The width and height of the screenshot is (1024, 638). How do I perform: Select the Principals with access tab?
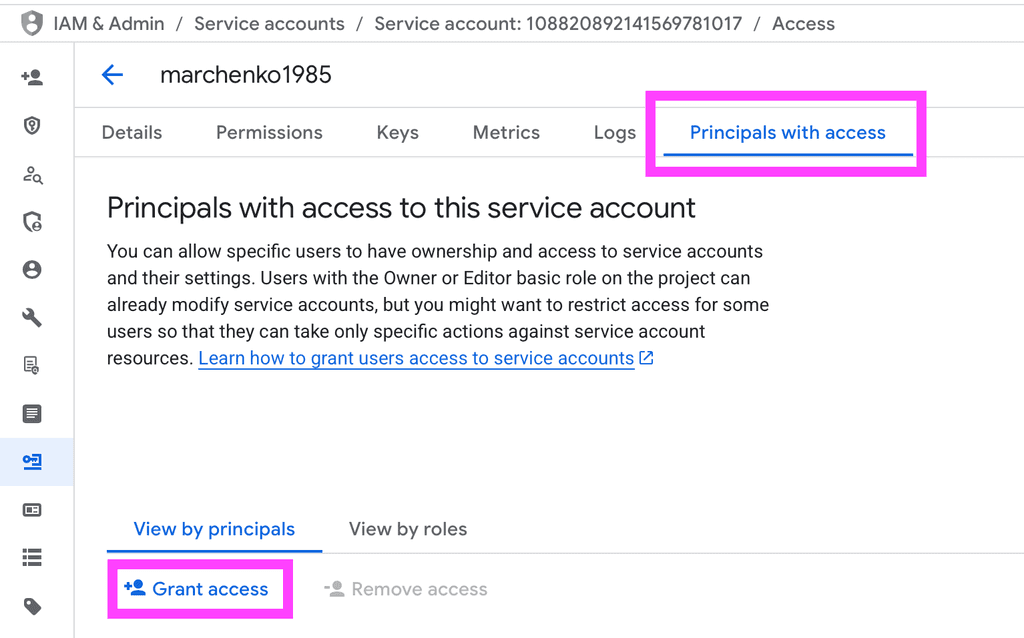(787, 132)
